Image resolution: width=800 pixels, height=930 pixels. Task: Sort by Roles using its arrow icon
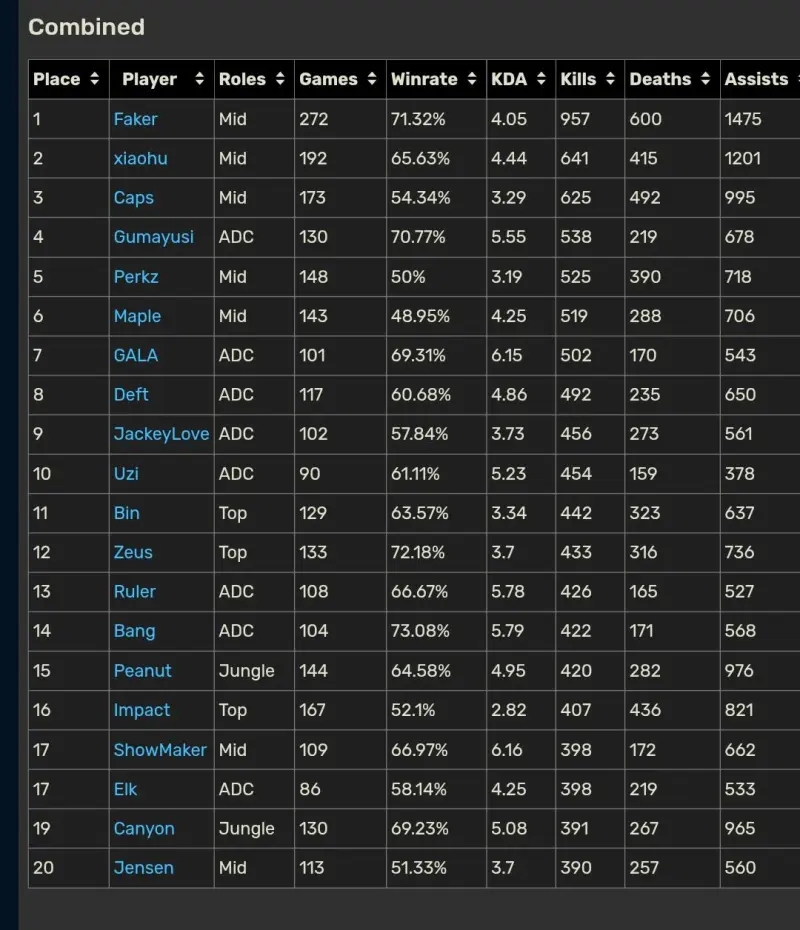pos(280,79)
